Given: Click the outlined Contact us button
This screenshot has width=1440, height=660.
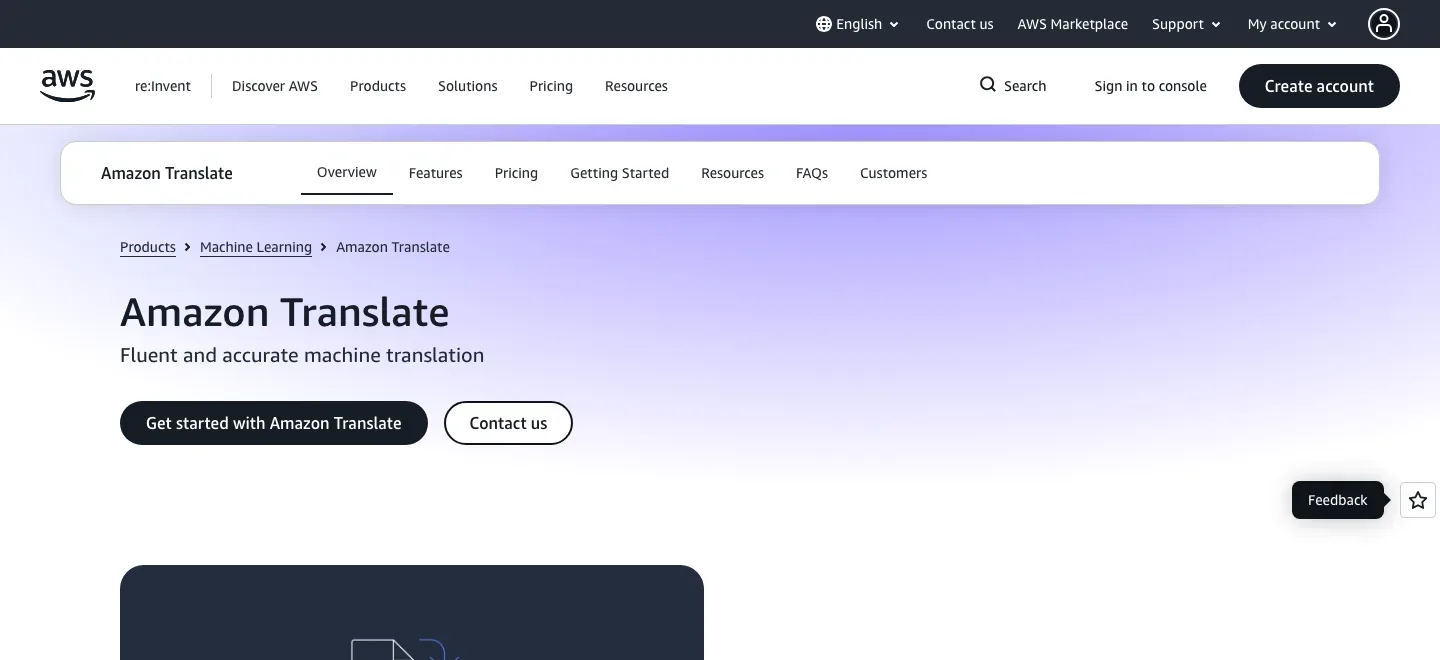Looking at the screenshot, I should tap(508, 423).
